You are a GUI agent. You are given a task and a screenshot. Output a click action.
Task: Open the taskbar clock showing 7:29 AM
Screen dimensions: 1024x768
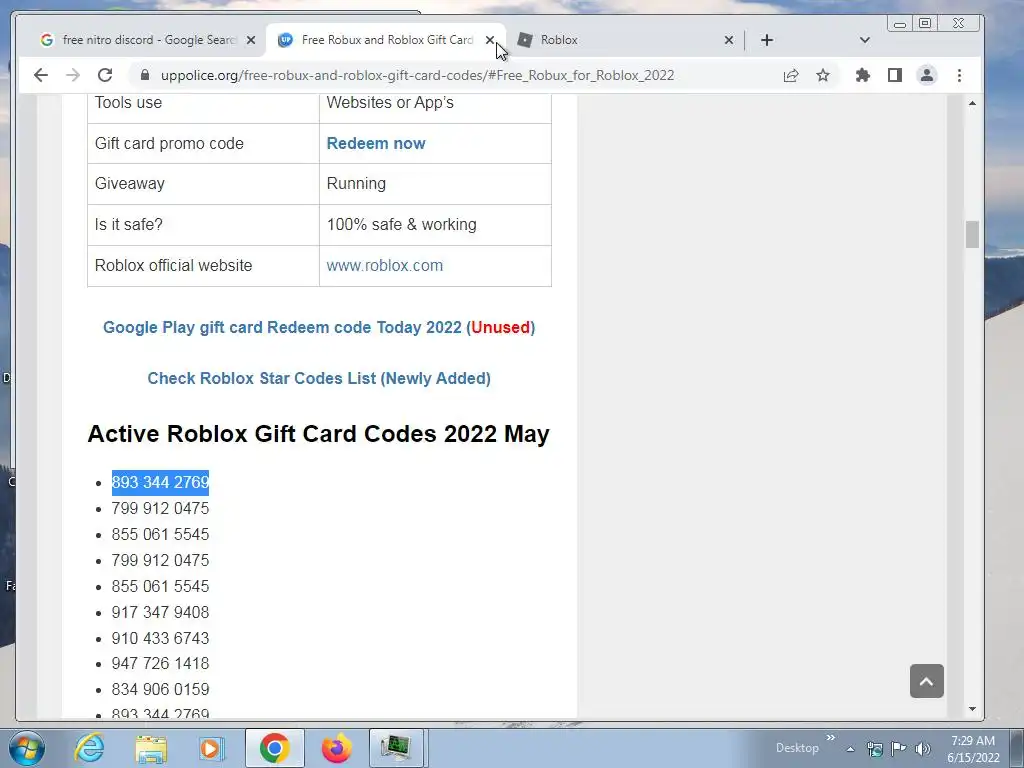973,749
